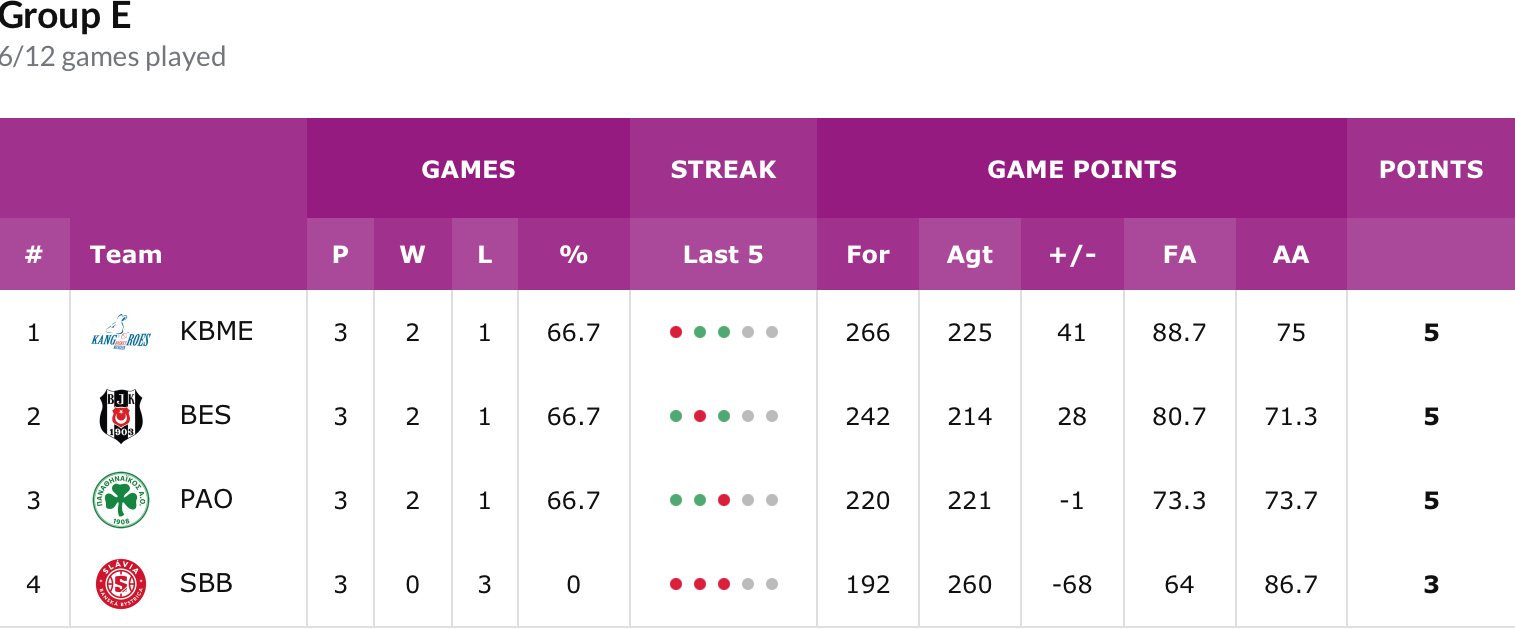Click the FA column header
The width and height of the screenshot is (1515, 629).
click(1179, 255)
